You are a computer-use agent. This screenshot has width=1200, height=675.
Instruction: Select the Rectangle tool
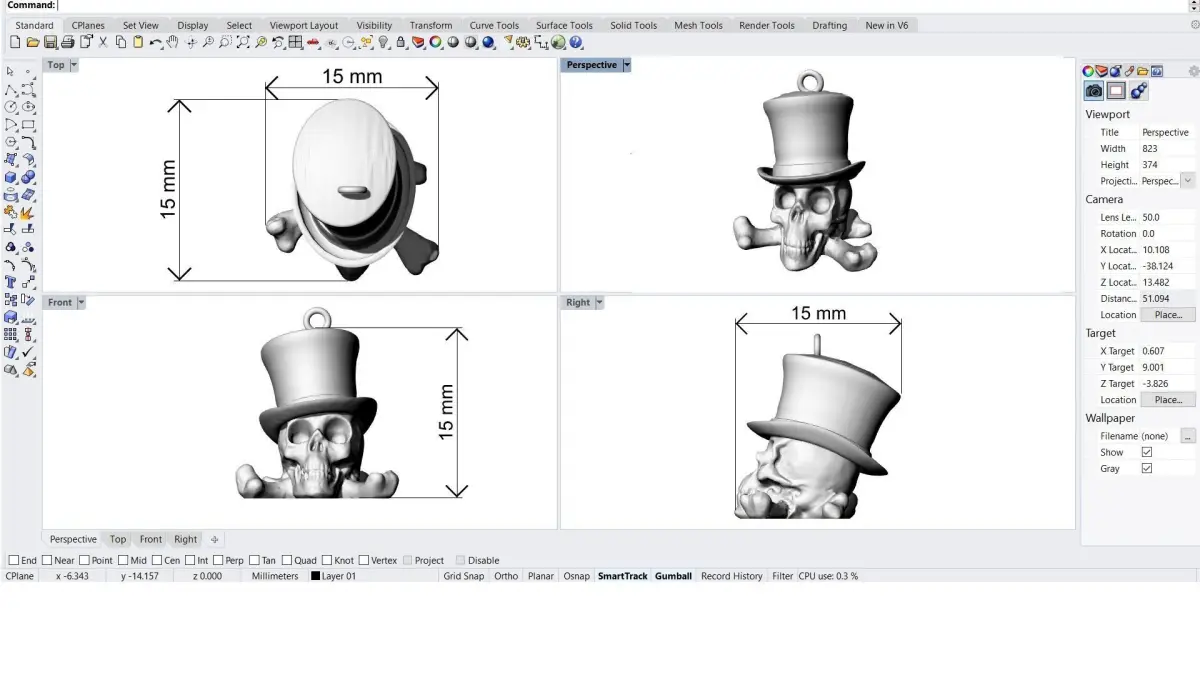(28, 124)
